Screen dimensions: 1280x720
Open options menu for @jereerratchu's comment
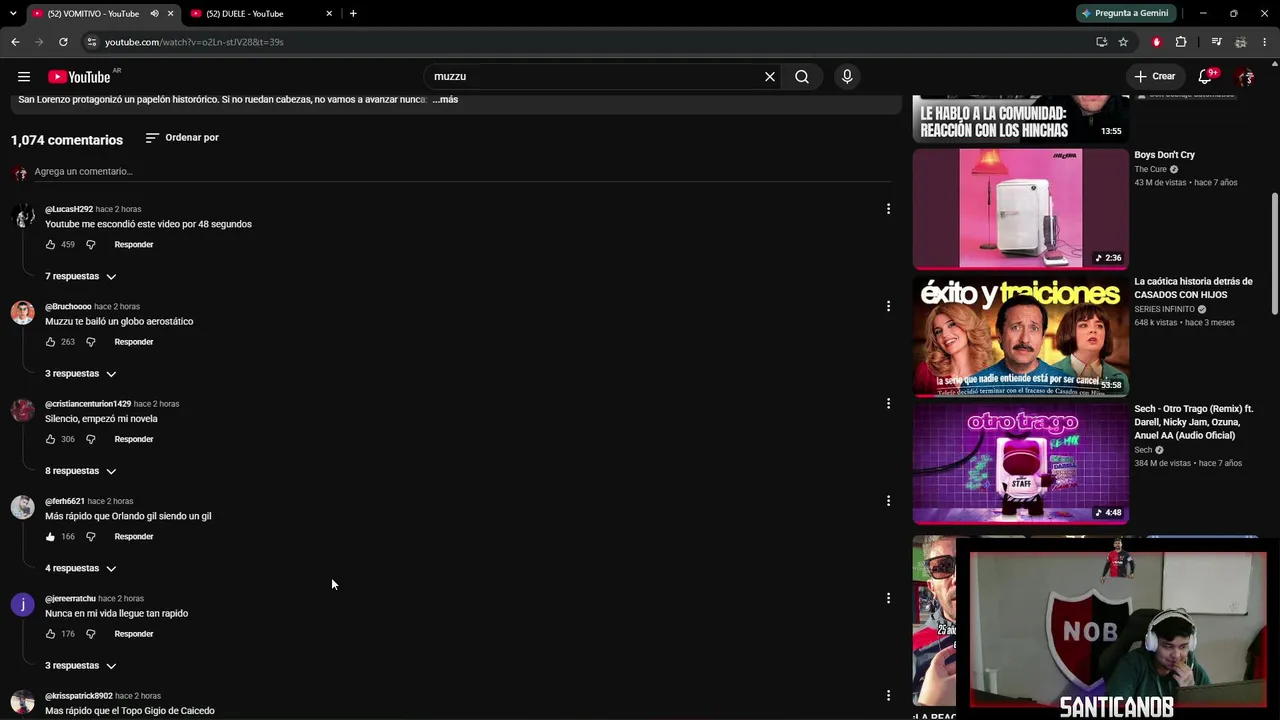pos(888,598)
